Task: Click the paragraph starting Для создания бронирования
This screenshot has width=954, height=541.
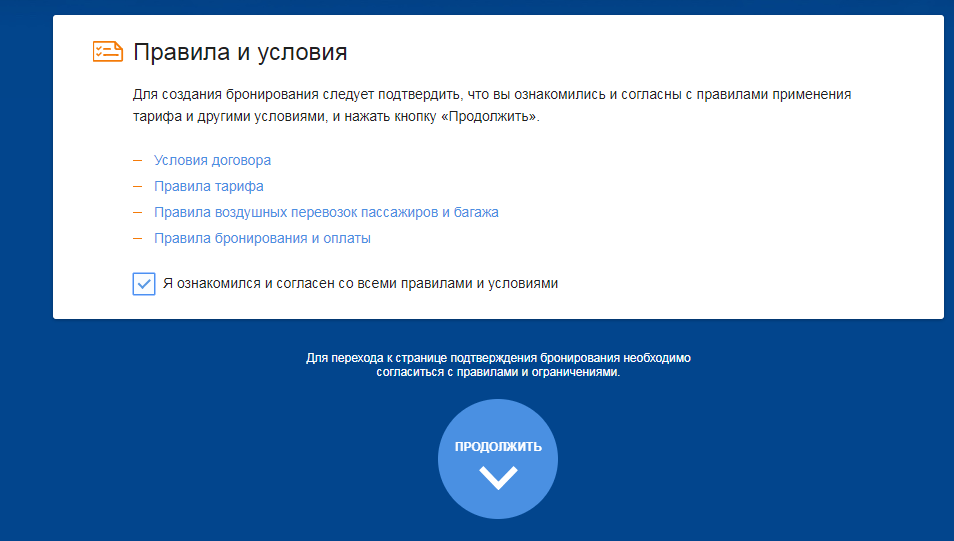Action: point(491,95)
